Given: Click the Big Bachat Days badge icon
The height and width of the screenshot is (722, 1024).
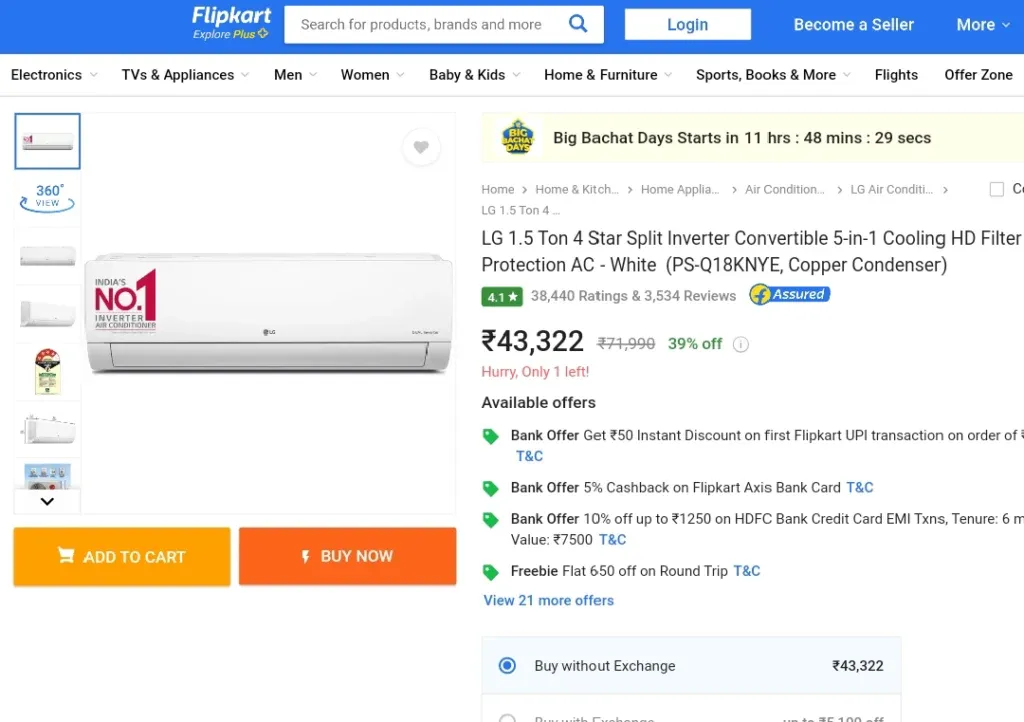Looking at the screenshot, I should pos(518,138).
